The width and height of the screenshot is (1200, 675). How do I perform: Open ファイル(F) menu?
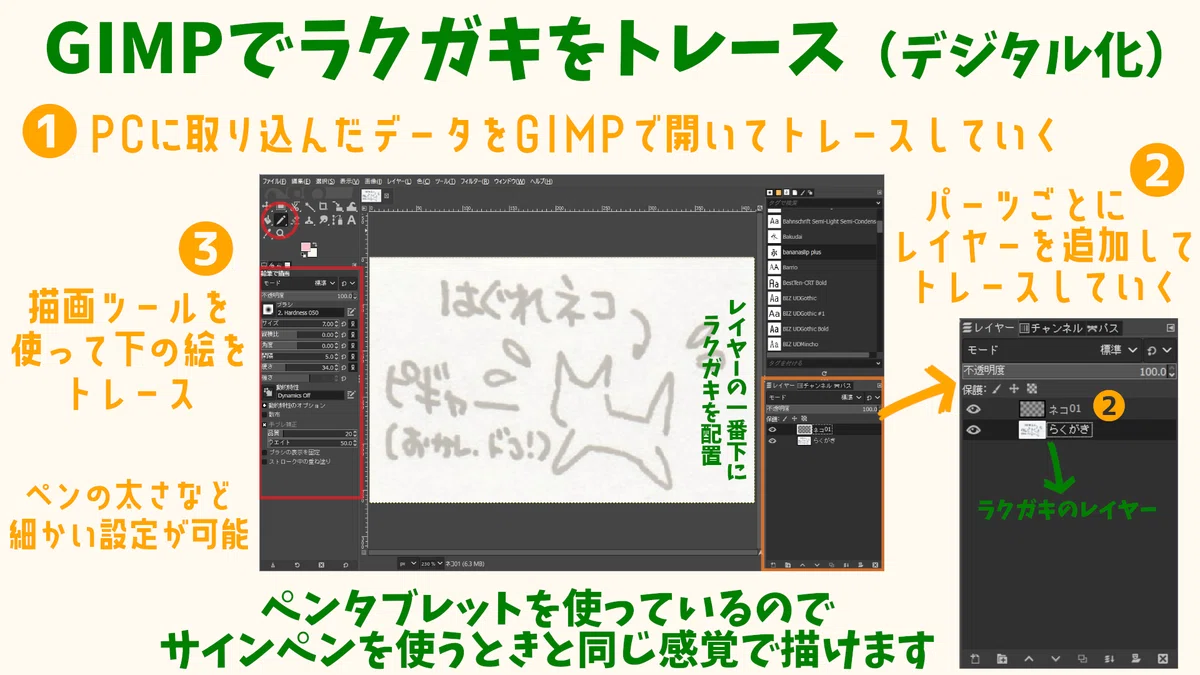click(x=273, y=181)
